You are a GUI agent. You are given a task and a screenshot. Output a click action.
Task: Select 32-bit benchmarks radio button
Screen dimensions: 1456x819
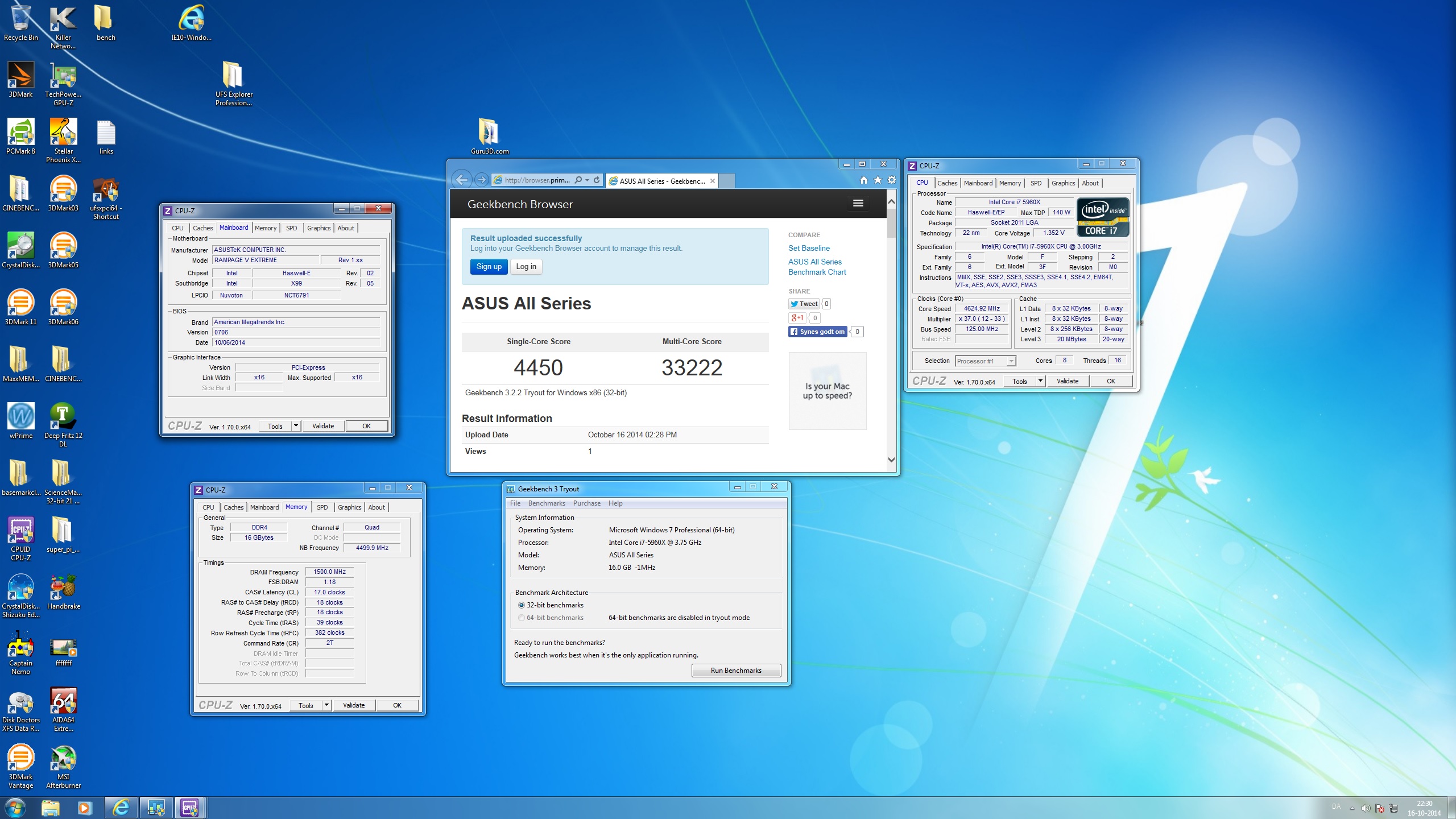pos(521,605)
